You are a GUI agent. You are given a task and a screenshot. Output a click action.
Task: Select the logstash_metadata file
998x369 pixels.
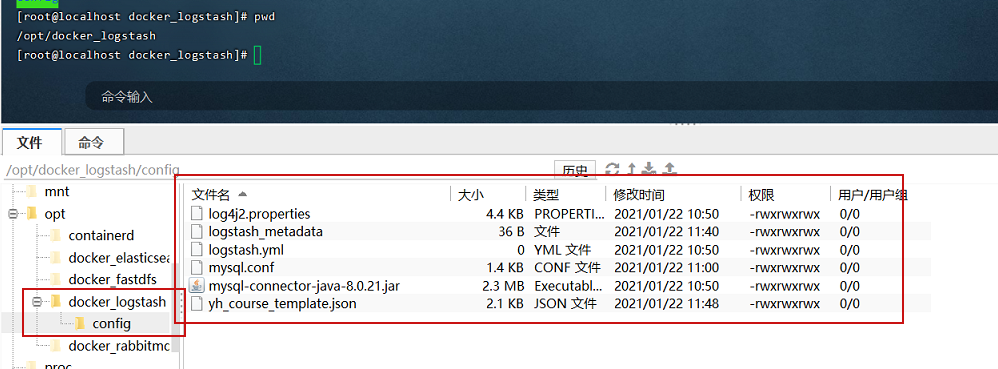click(265, 232)
